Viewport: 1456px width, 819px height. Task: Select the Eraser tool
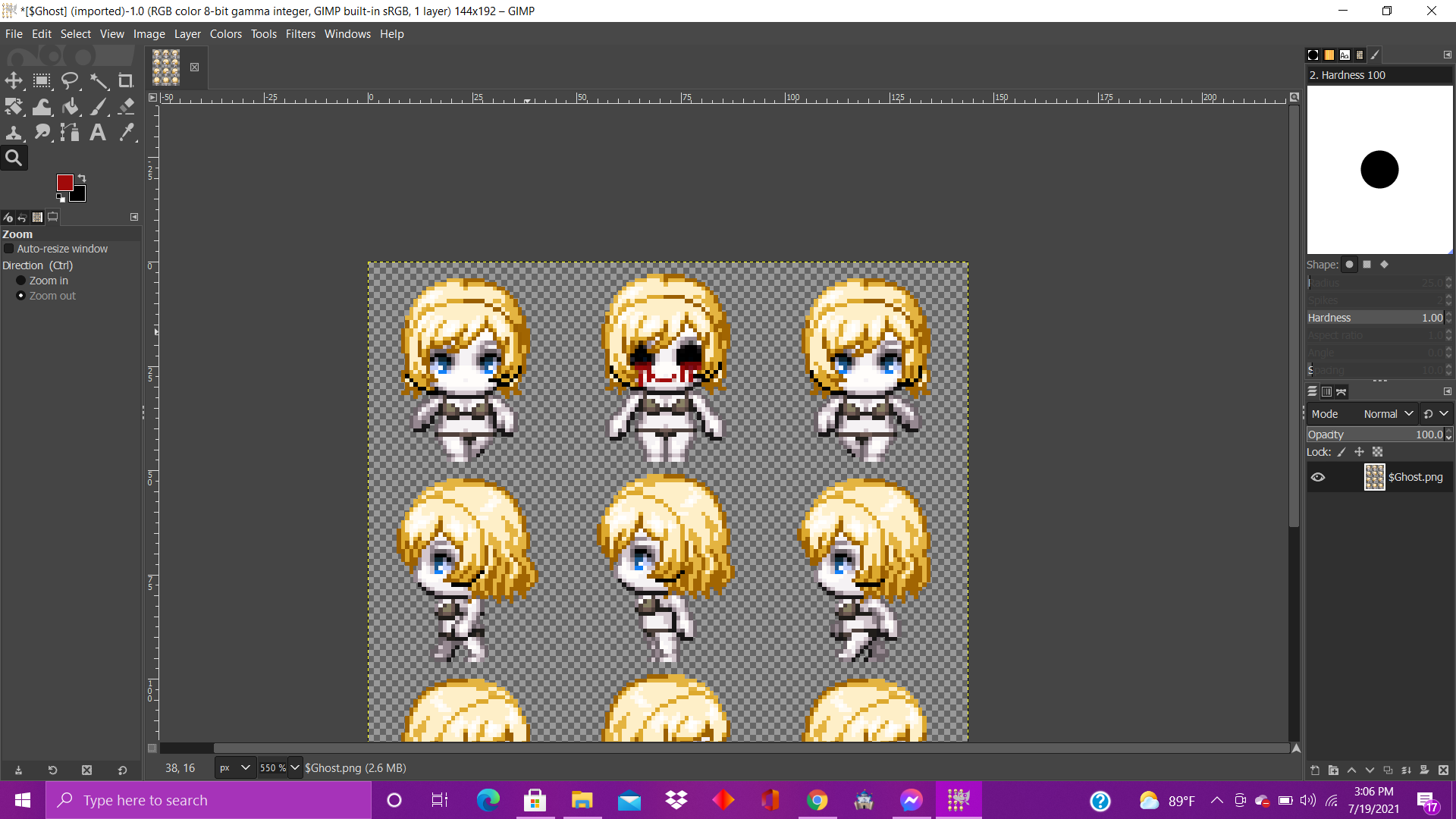coord(126,107)
